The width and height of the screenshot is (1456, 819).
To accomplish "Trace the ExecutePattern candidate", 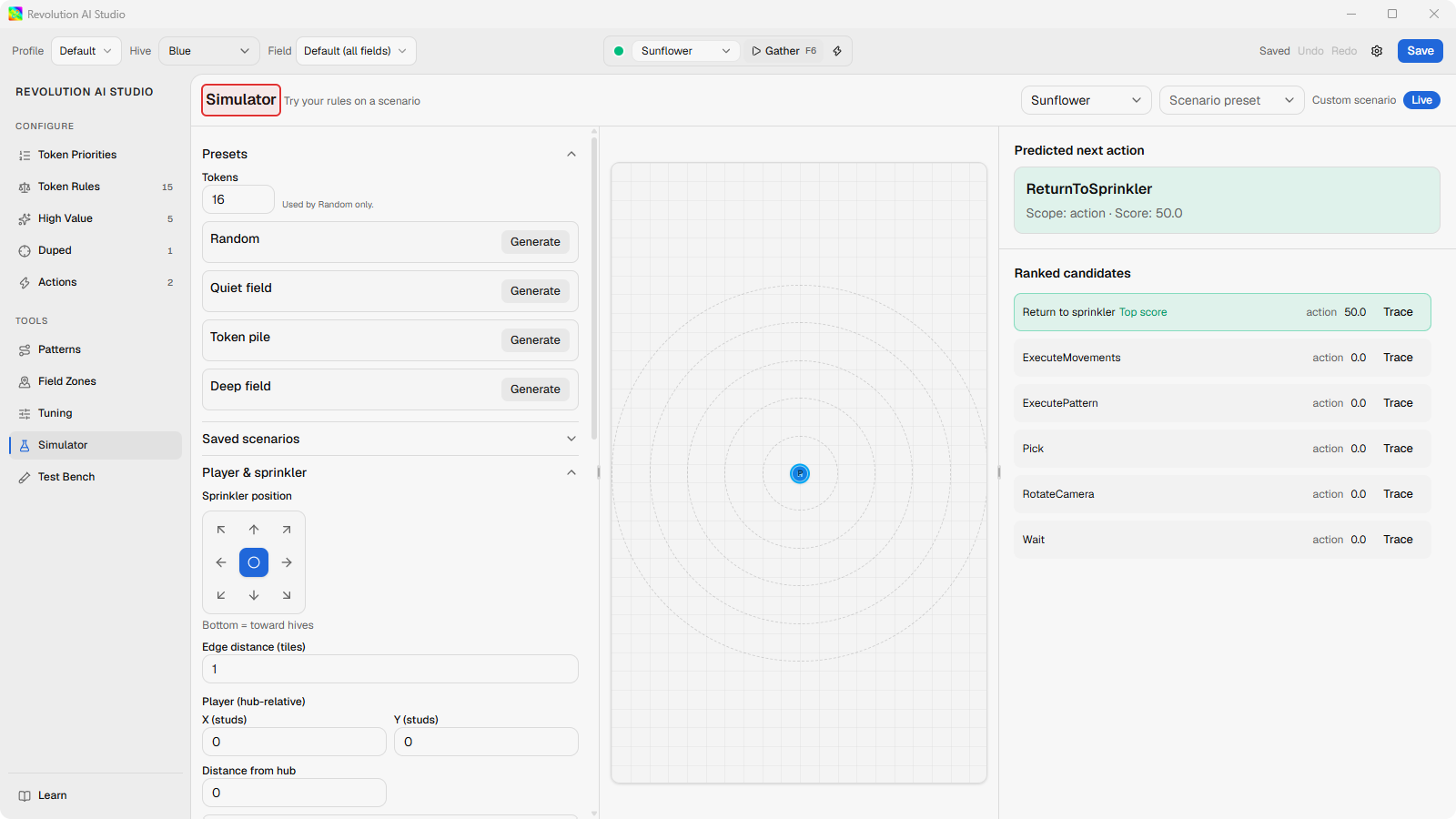I will (x=1398, y=403).
